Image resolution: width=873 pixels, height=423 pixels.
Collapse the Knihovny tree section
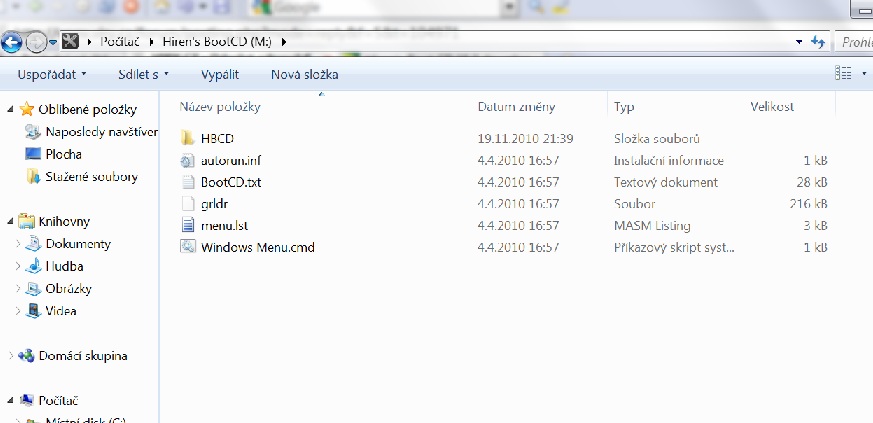coord(10,221)
